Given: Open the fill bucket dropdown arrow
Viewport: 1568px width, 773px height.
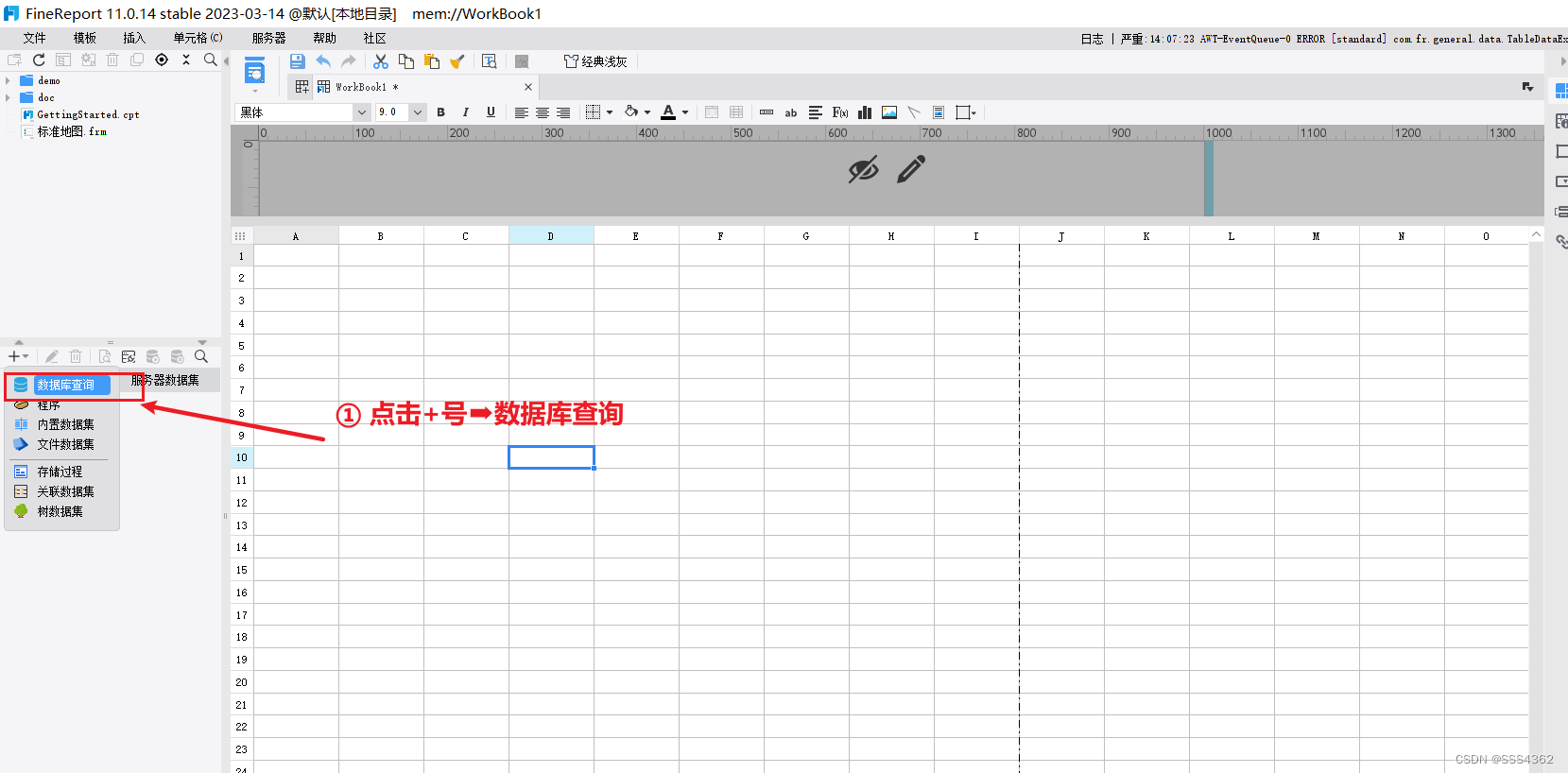Looking at the screenshot, I should [647, 112].
